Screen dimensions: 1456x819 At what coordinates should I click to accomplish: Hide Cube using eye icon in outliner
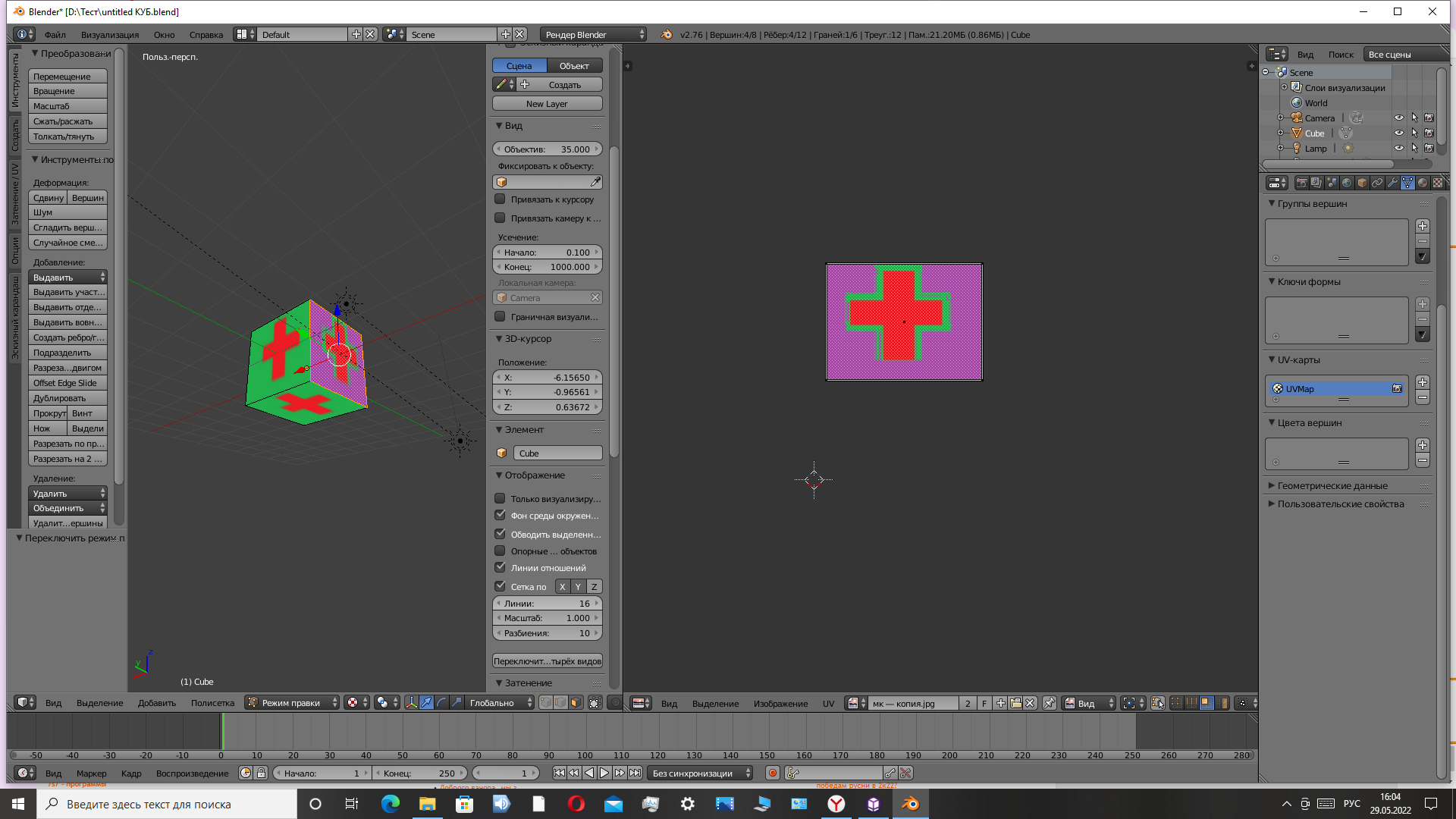pos(1398,133)
